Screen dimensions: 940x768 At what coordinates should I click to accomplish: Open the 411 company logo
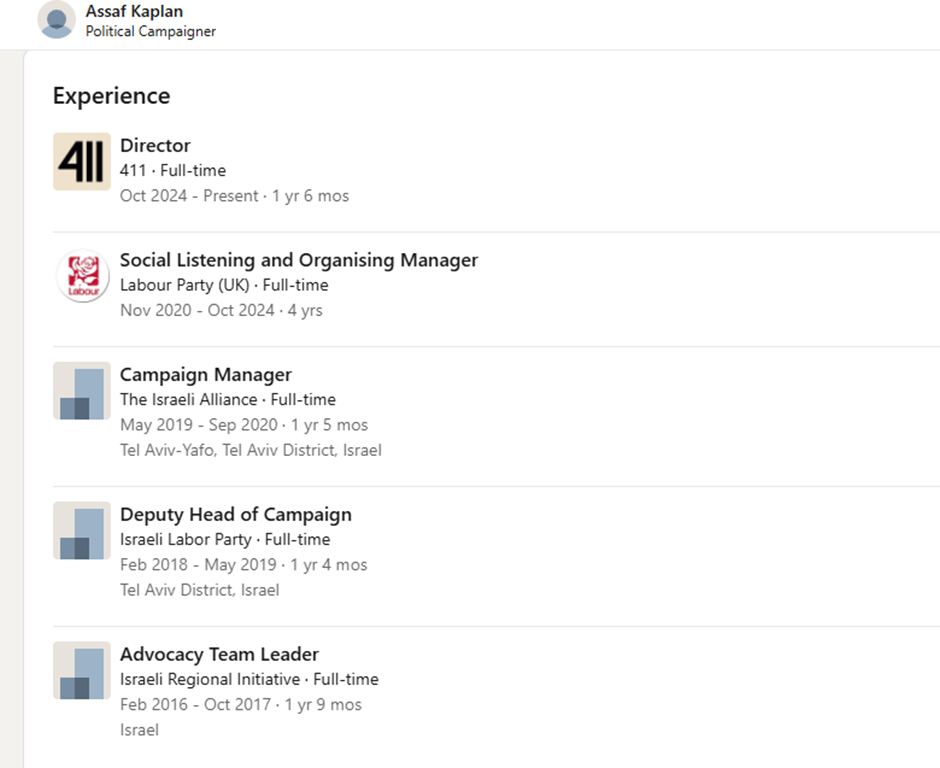[x=82, y=161]
